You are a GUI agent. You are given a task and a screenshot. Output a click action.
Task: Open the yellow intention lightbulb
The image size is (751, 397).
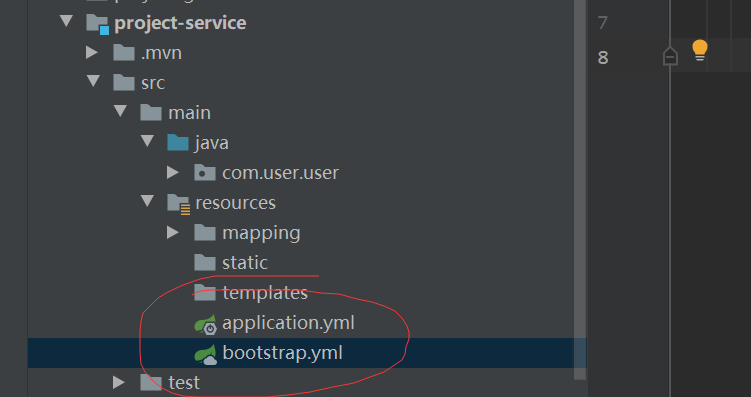click(x=700, y=50)
